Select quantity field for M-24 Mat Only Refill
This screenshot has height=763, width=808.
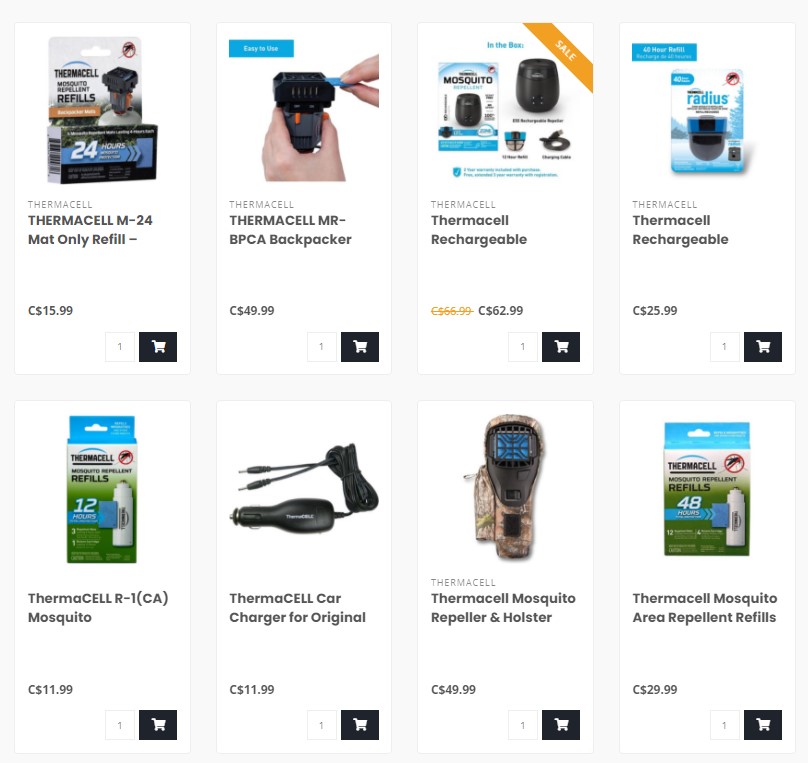[x=120, y=347]
